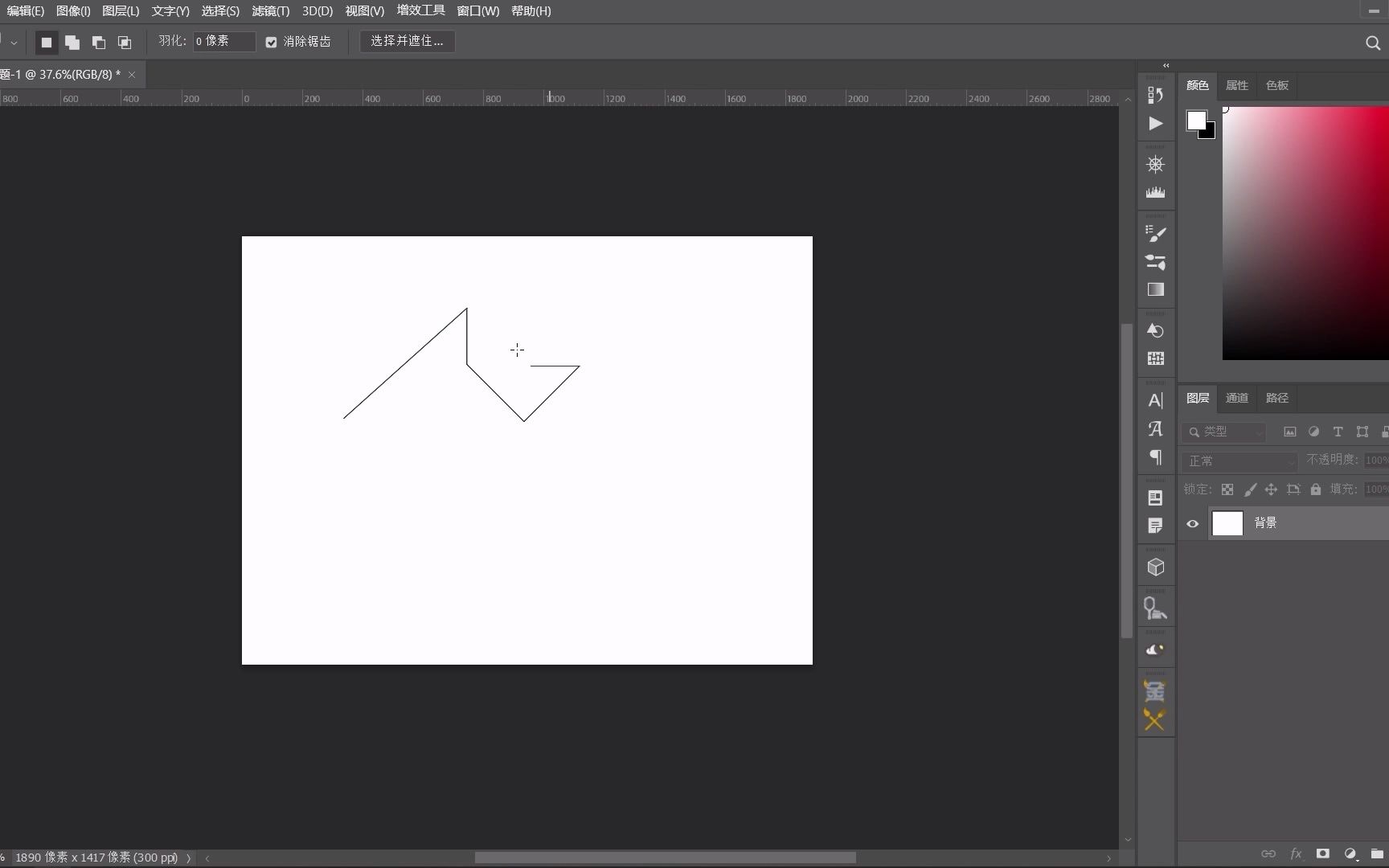Open the Notes panel icon

pos(1155,526)
